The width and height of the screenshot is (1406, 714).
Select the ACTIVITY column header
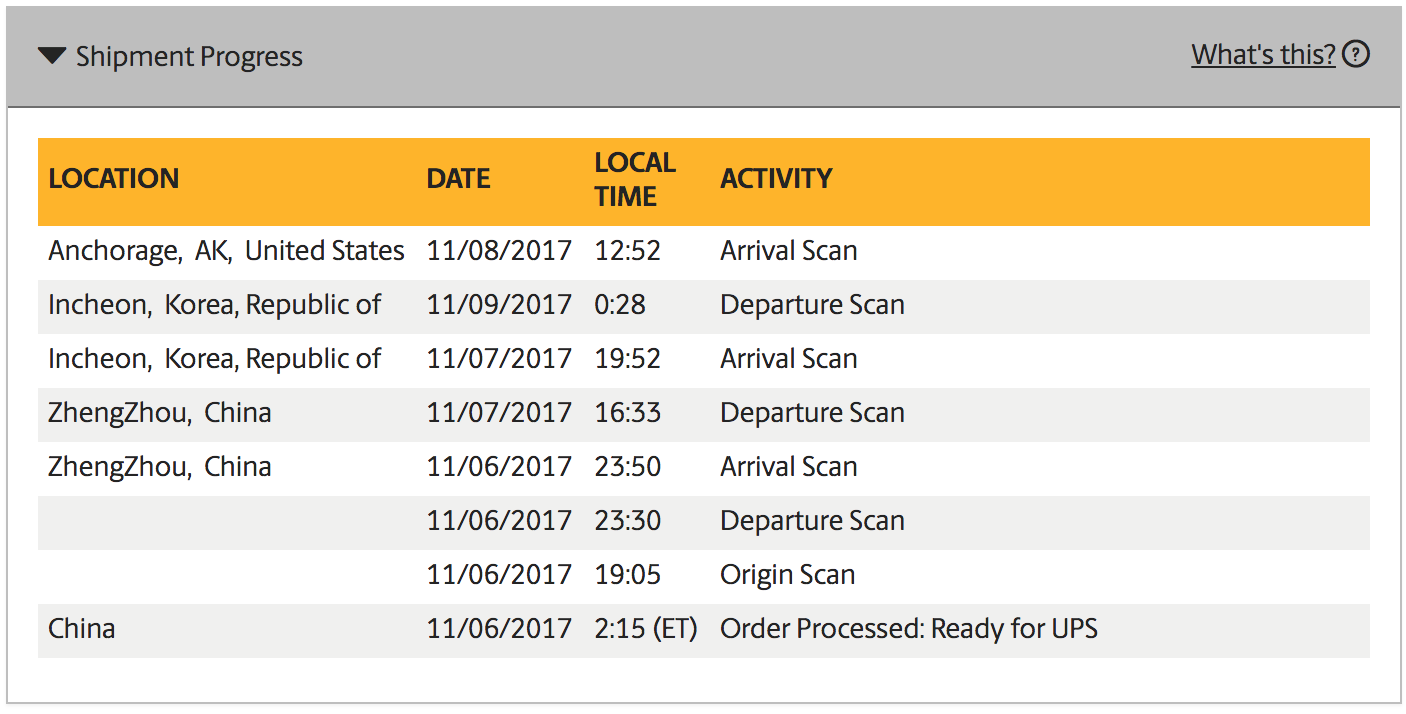(x=776, y=179)
